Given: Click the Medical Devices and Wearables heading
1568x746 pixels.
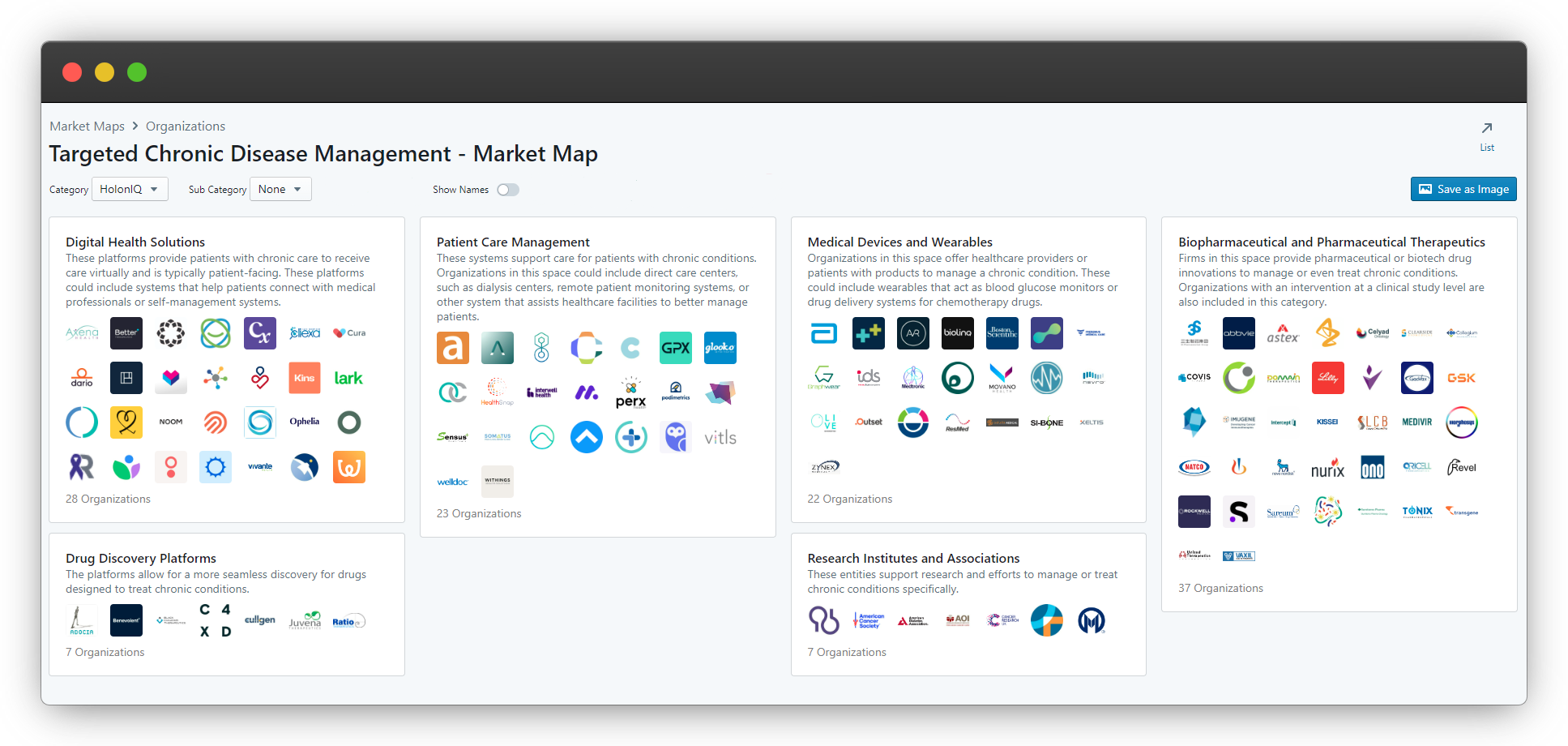Looking at the screenshot, I should pos(899,242).
